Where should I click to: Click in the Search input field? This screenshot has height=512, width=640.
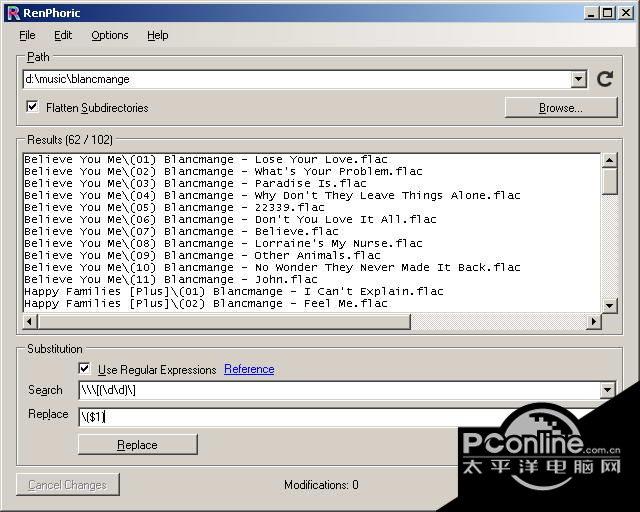click(340, 390)
